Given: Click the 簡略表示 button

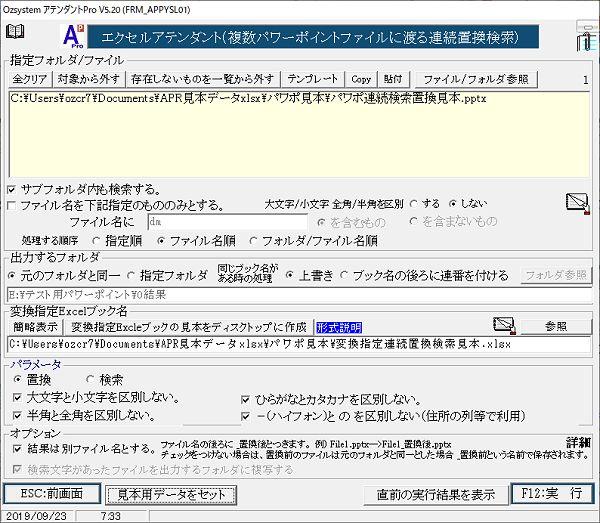Looking at the screenshot, I should (35, 327).
